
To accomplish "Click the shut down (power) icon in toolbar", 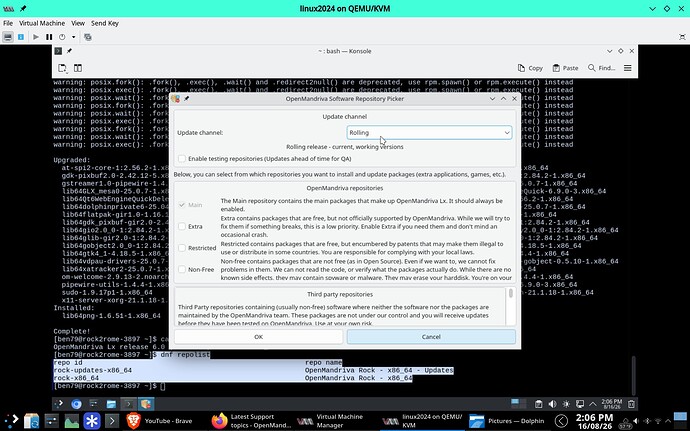I will coord(62,37).
